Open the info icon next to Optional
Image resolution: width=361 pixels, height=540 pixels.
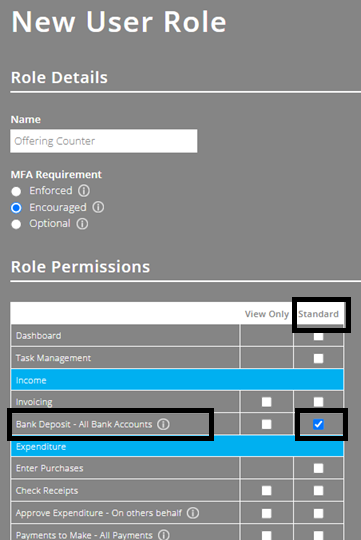[x=82, y=224]
